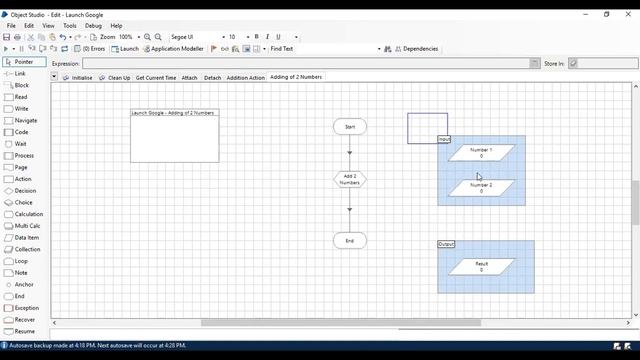640x360 pixels.
Task: Click the Paste icon
Action: coord(52,37)
